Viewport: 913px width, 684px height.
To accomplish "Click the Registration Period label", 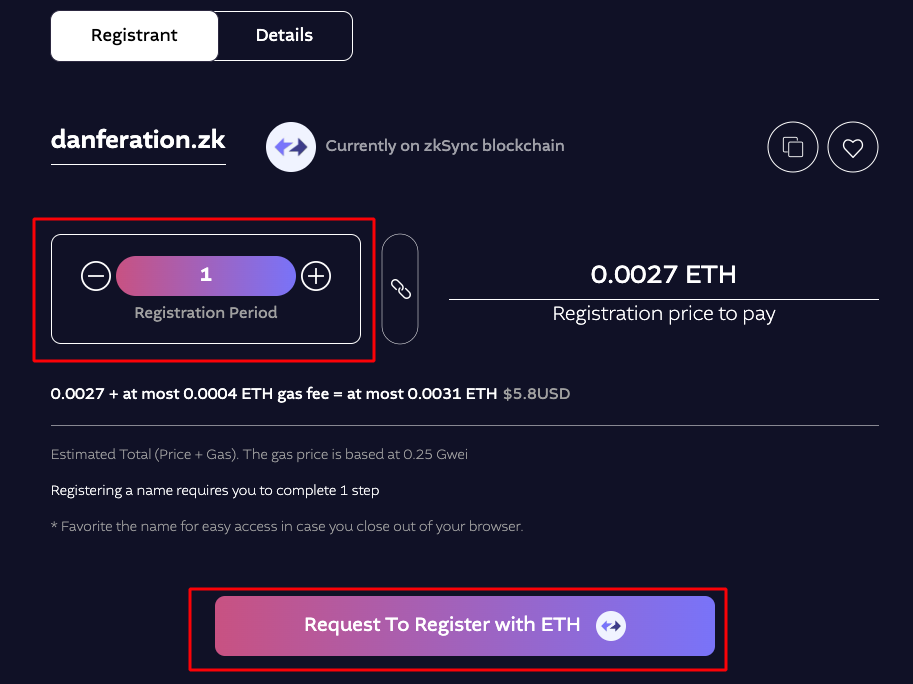I will [x=206, y=313].
